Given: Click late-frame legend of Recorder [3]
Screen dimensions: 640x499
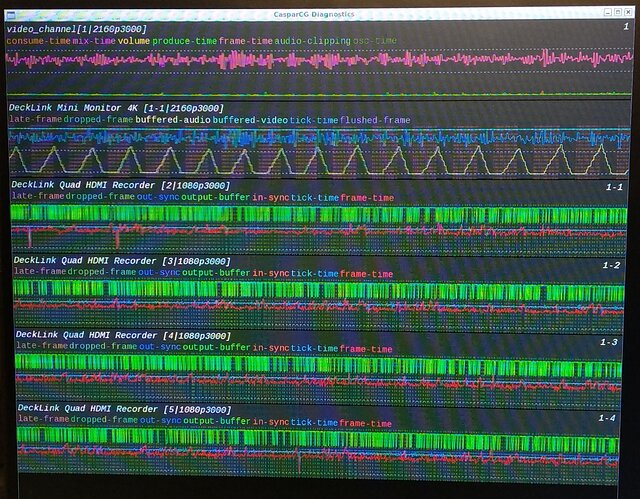Looking at the screenshot, I should 40,271.
